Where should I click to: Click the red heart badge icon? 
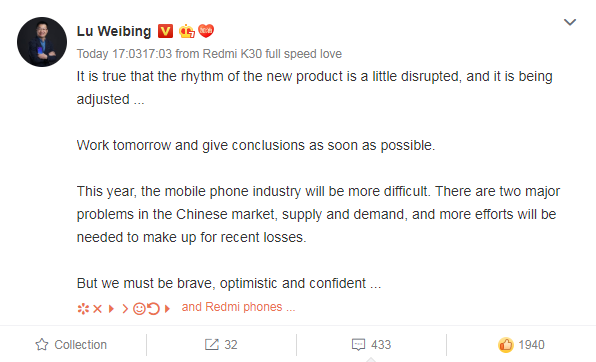pyautogui.click(x=206, y=31)
